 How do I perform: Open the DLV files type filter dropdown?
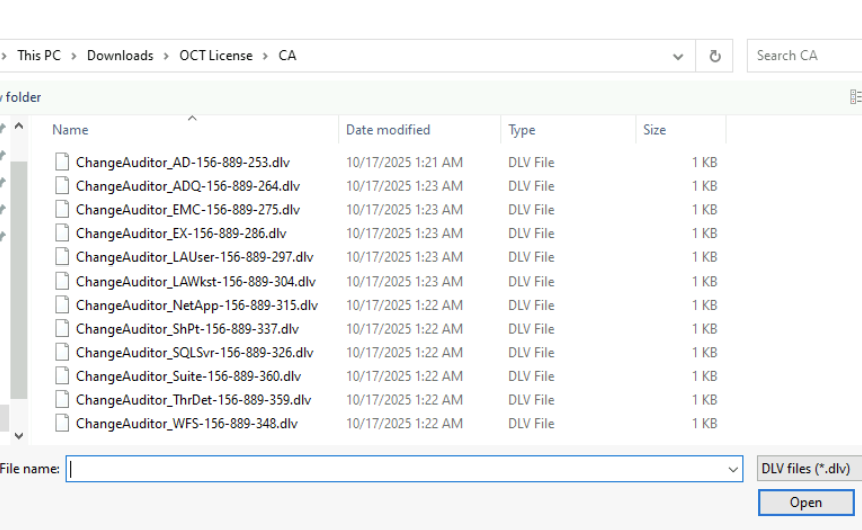click(x=809, y=468)
